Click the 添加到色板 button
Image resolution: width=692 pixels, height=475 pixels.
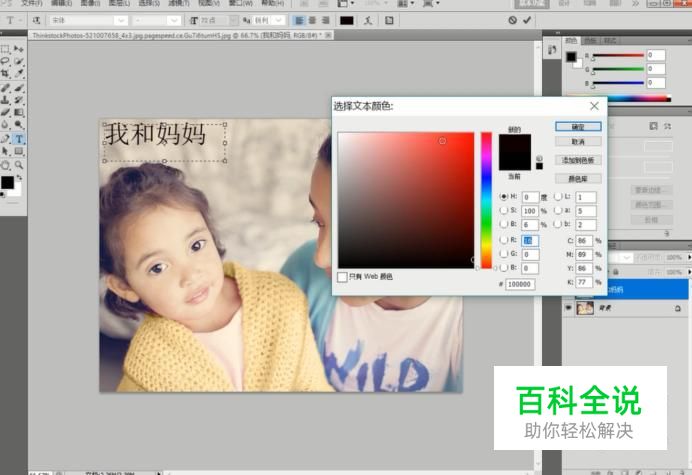click(x=578, y=160)
